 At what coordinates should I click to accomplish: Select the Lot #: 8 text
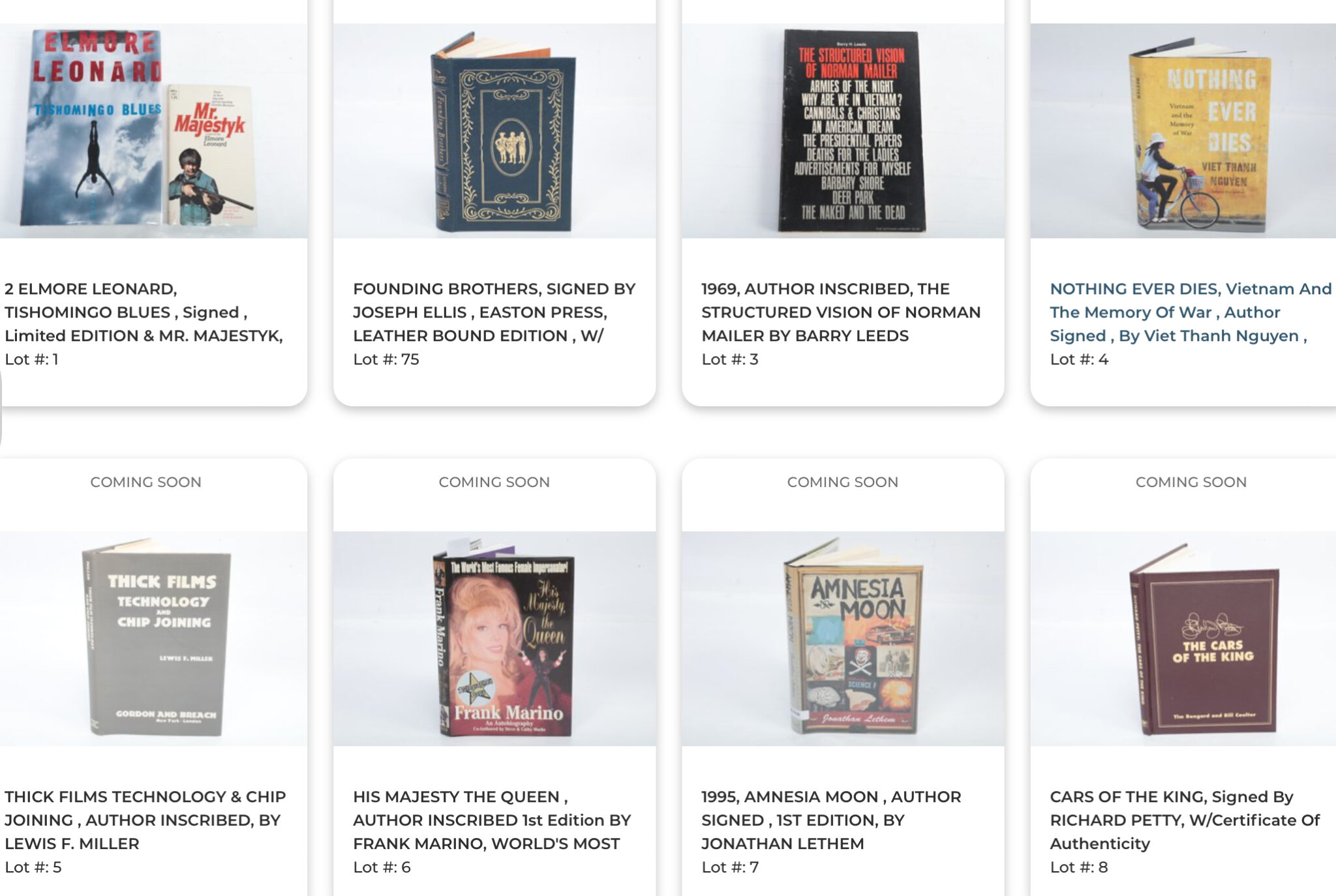(x=1078, y=867)
